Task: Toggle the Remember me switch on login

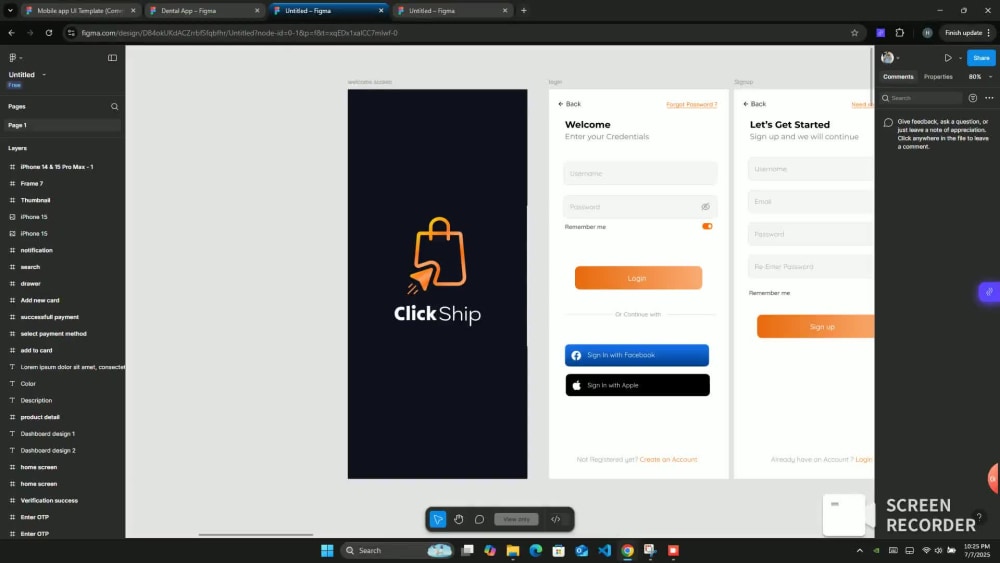Action: click(x=707, y=226)
